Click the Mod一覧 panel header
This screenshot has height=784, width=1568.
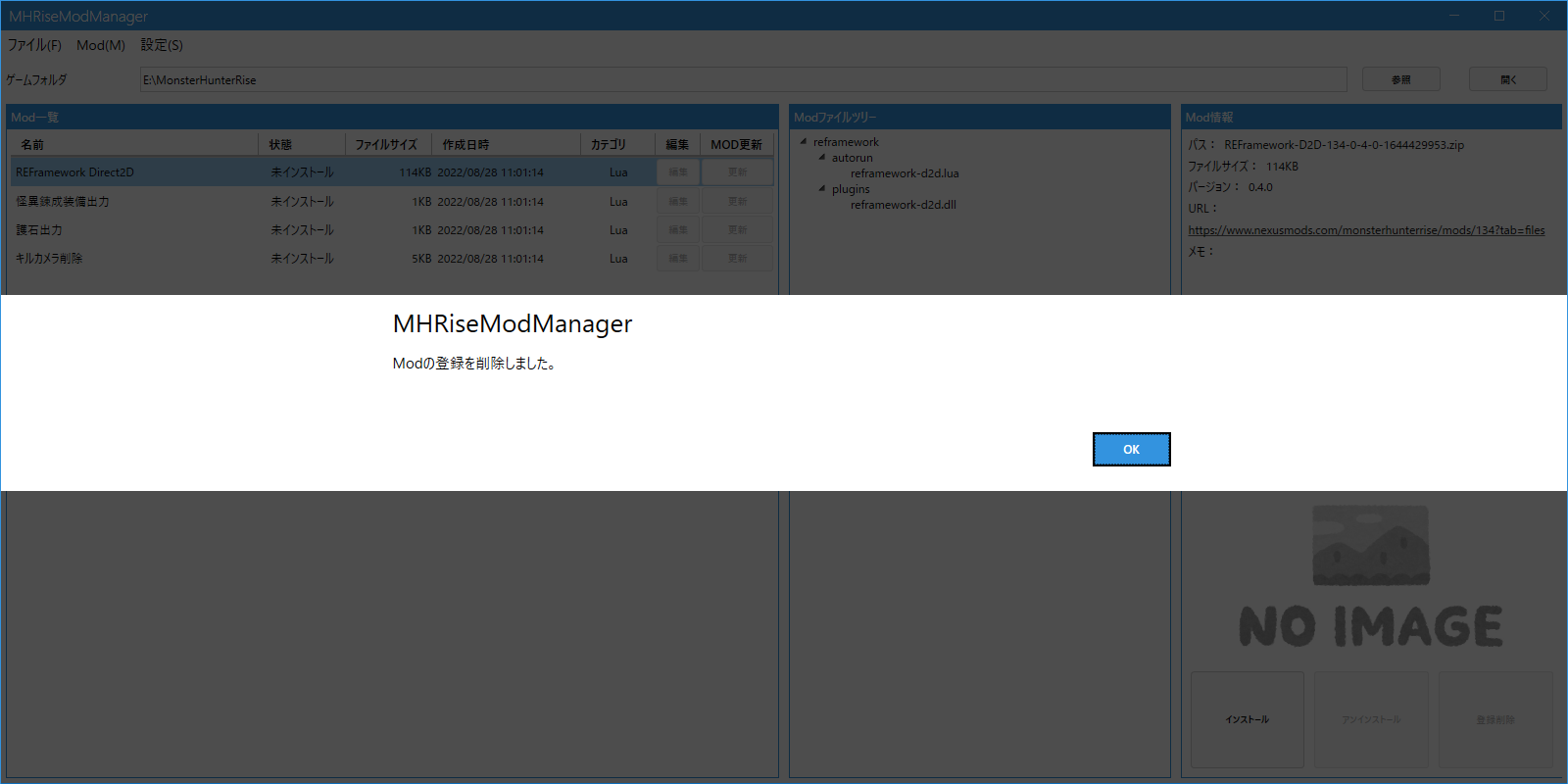(x=392, y=117)
